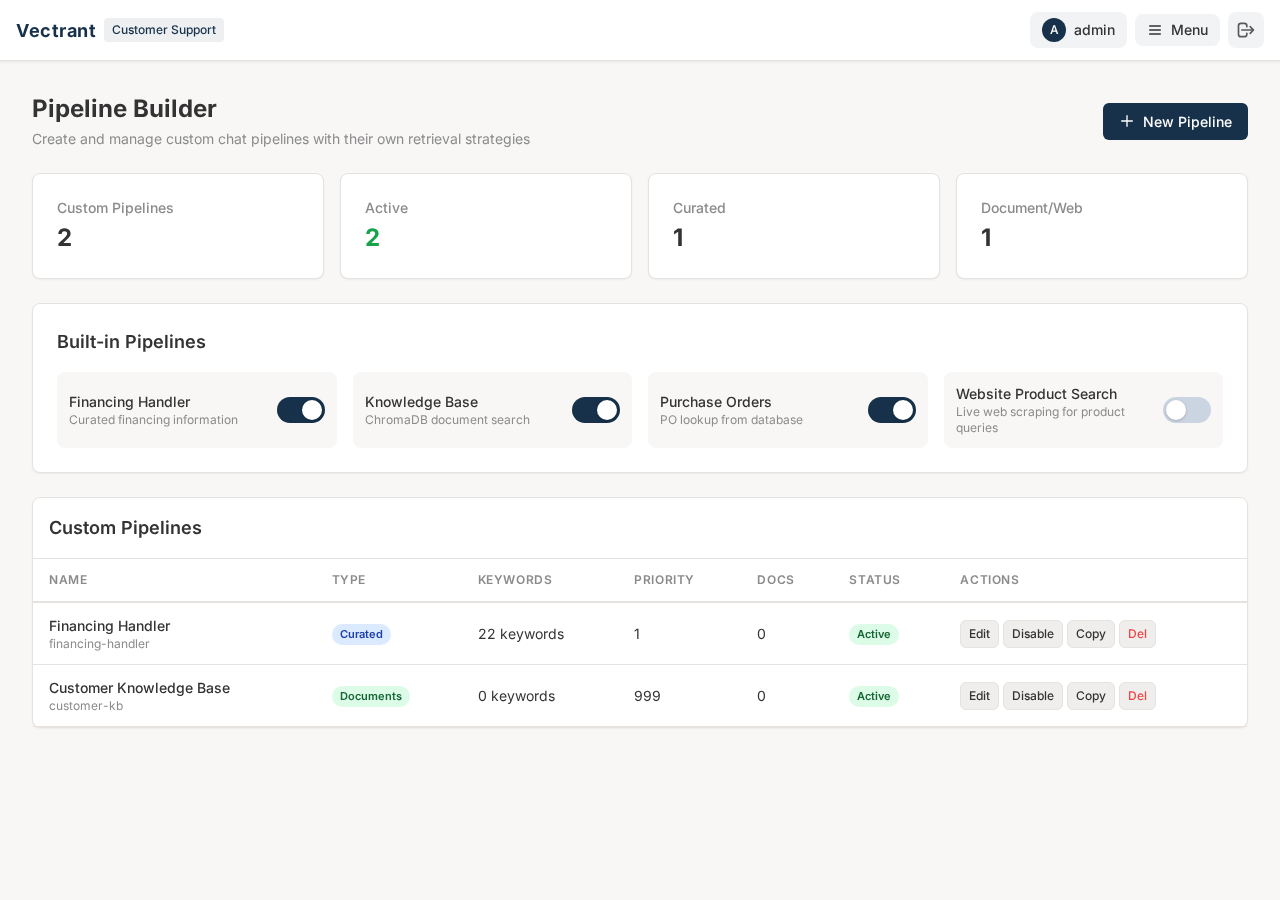Image resolution: width=1280 pixels, height=900 pixels.
Task: Delete the Financing Handler pipeline
Action: (1136, 634)
